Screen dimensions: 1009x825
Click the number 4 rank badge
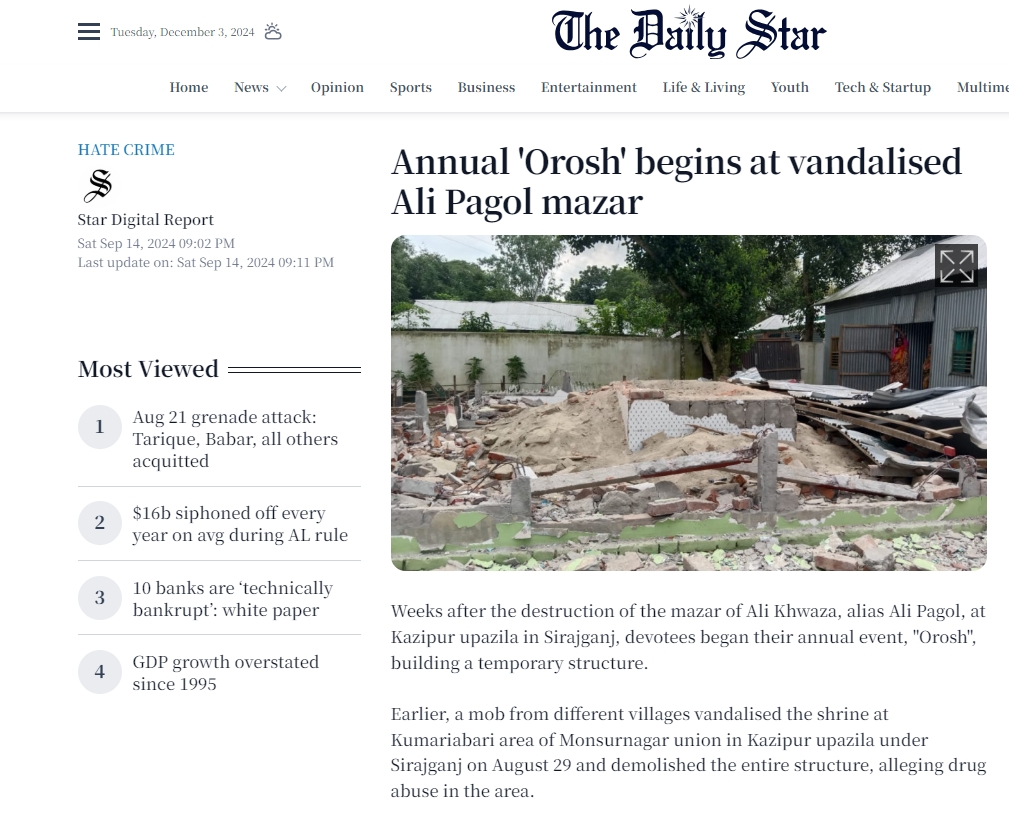pos(100,672)
